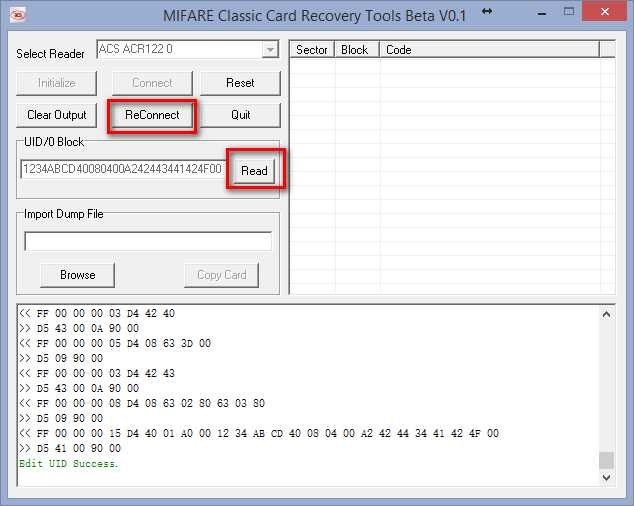
Task: Focus the Import Dump File path field
Action: 148,241
